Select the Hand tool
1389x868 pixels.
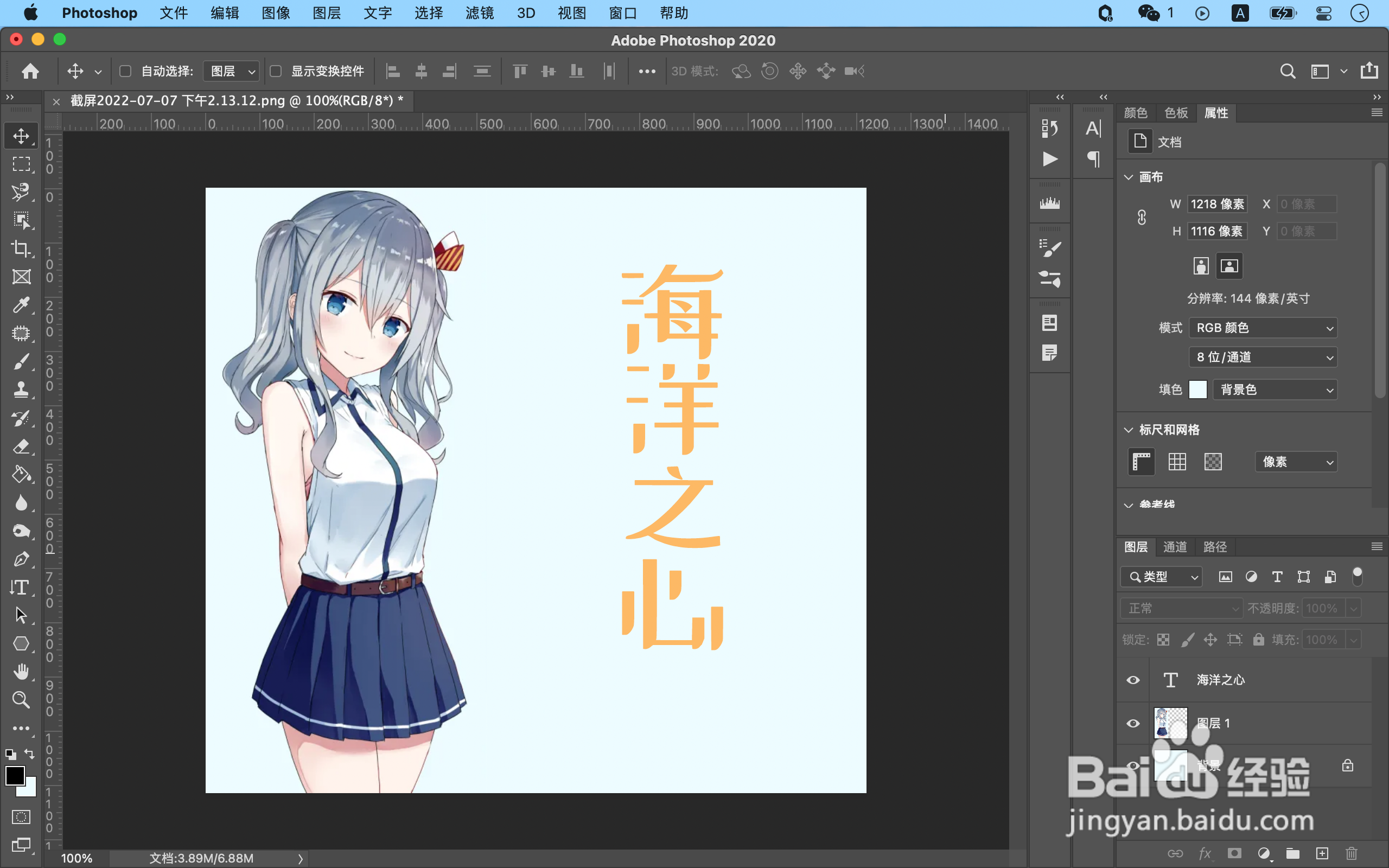[21, 671]
